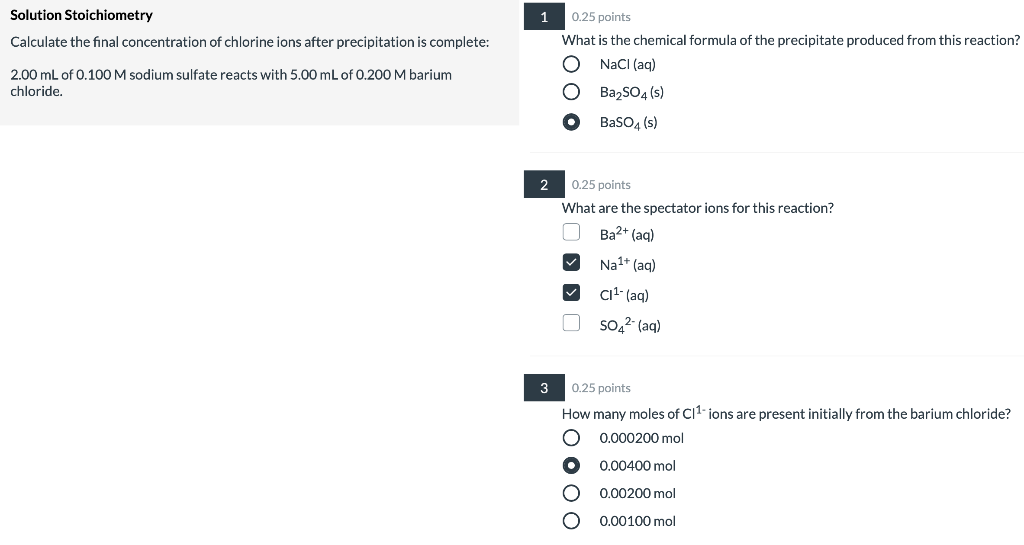Click the final concentration instruction text
This screenshot has height=545, width=1024.
pyautogui.click(x=249, y=42)
